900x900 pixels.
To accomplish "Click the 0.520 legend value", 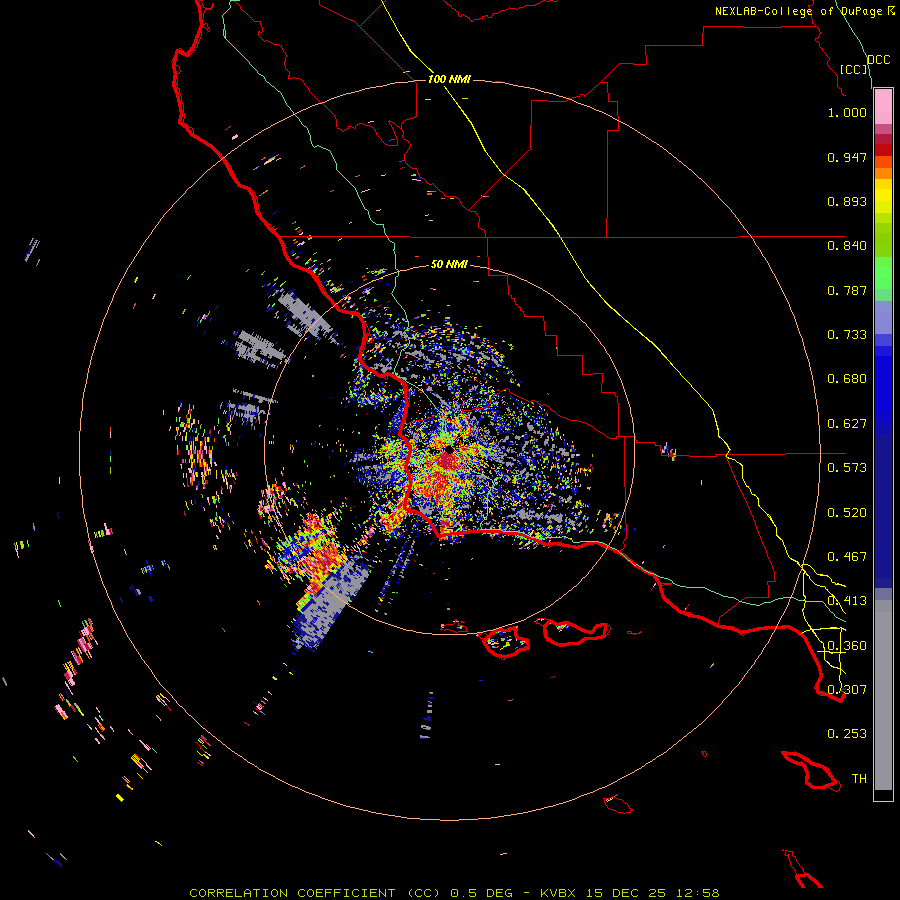I will coord(847,513).
